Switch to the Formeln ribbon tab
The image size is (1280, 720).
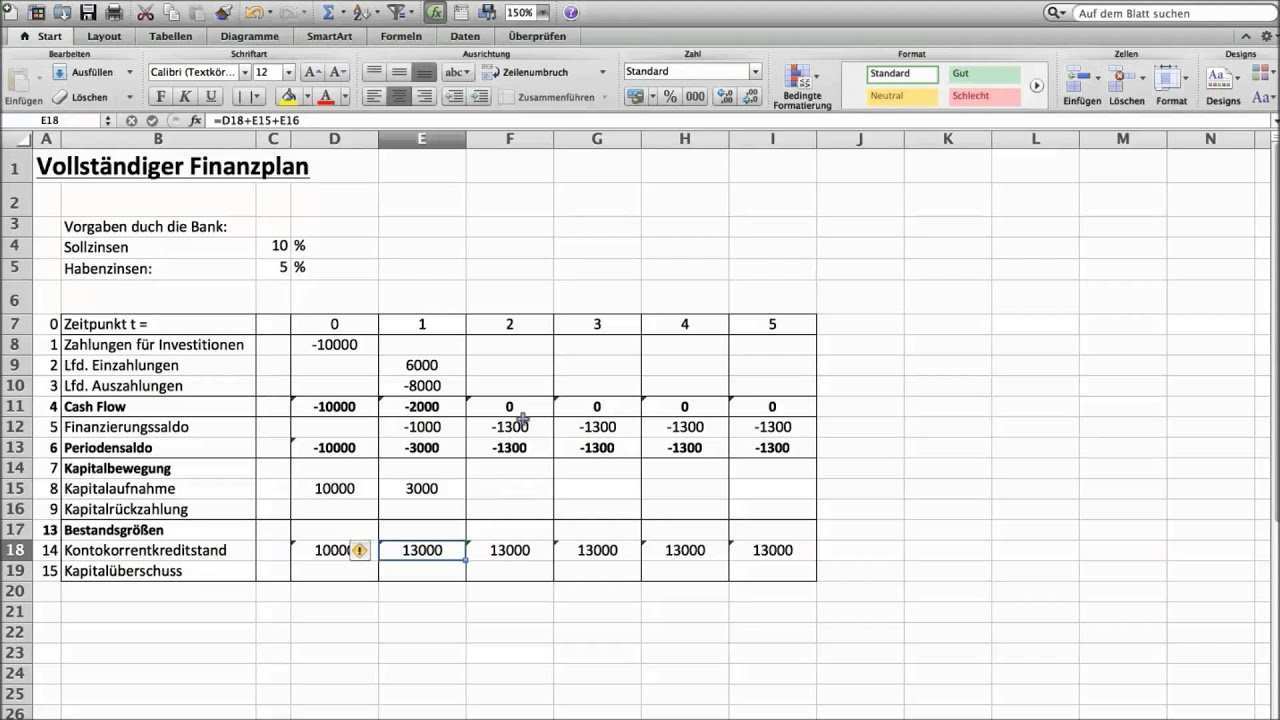point(401,36)
